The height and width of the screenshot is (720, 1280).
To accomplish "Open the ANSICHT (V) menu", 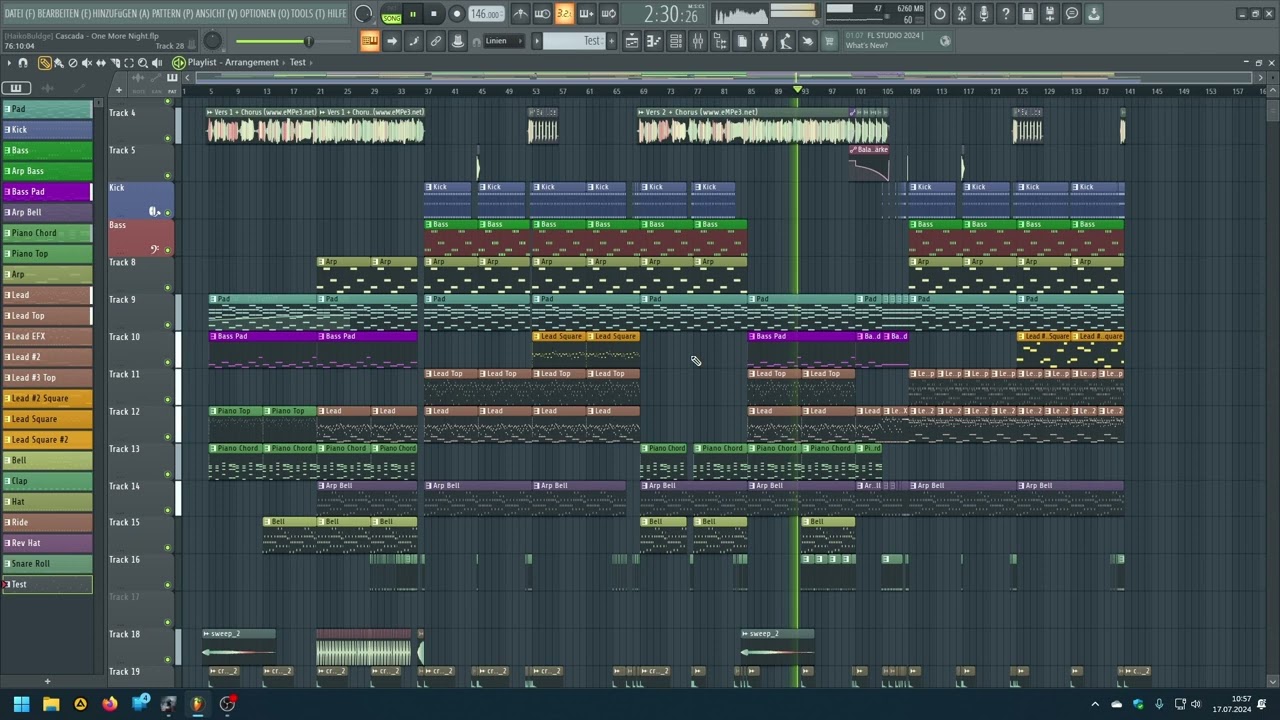I will 217,14.
